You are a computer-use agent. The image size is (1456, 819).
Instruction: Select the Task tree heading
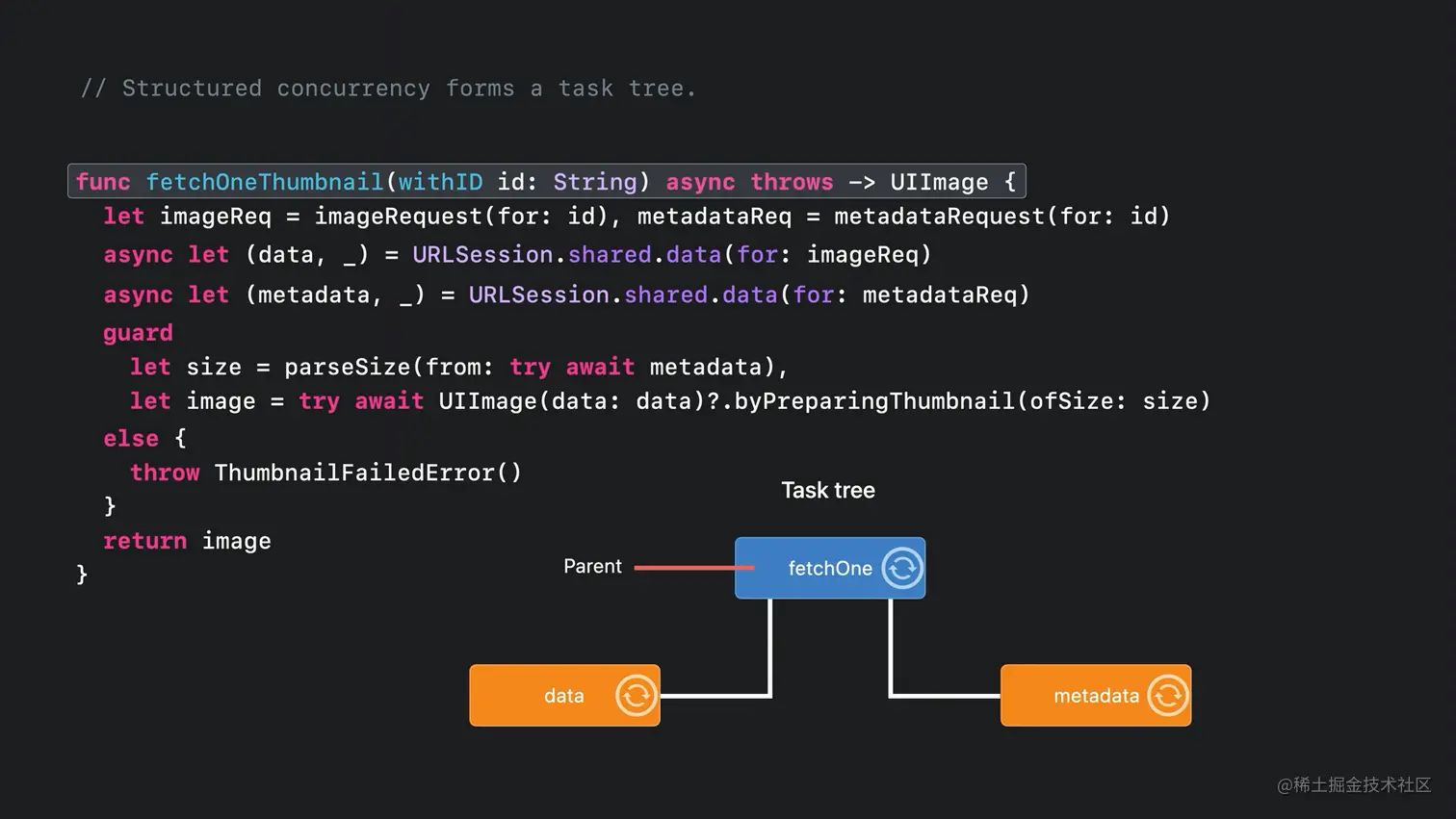point(827,490)
